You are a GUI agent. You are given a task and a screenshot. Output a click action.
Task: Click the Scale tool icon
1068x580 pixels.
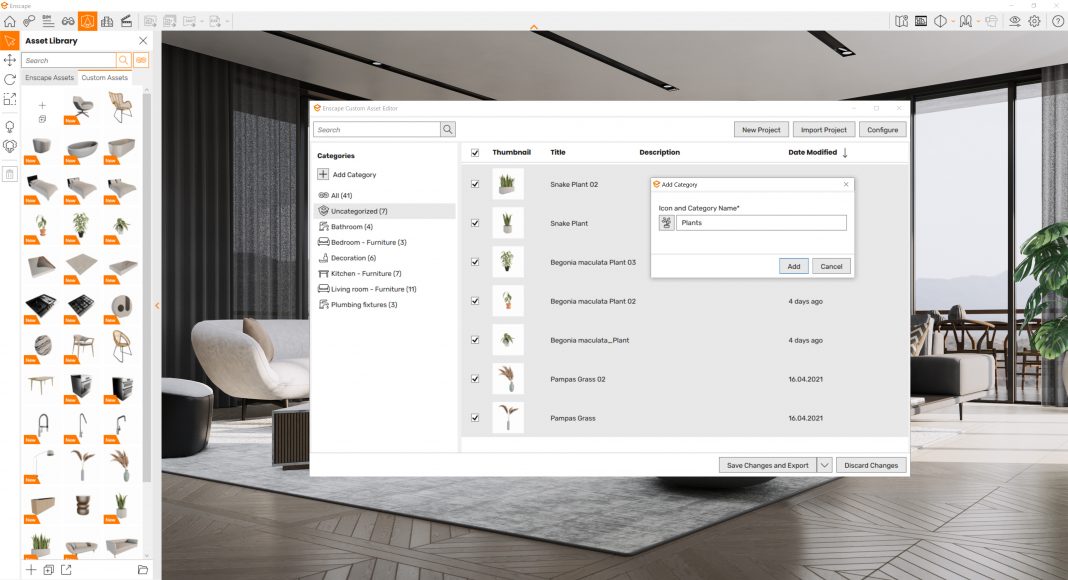pos(10,99)
